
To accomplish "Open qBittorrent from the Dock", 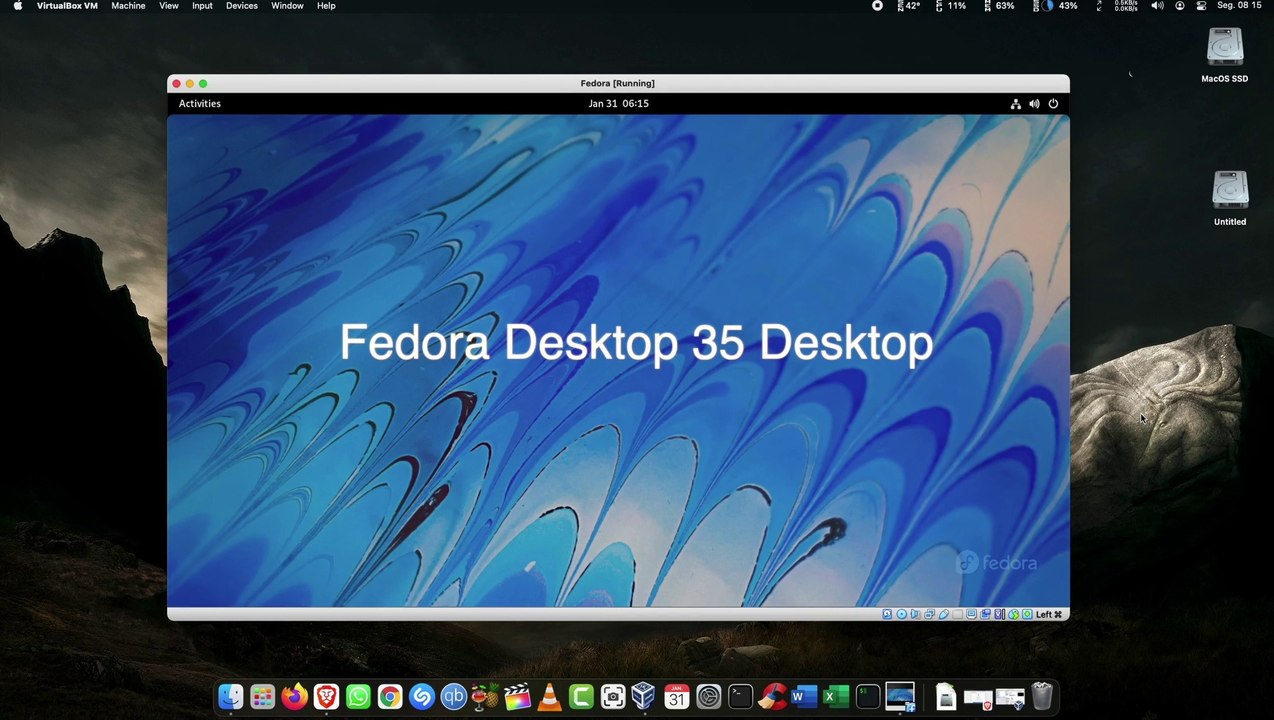I will (453, 697).
